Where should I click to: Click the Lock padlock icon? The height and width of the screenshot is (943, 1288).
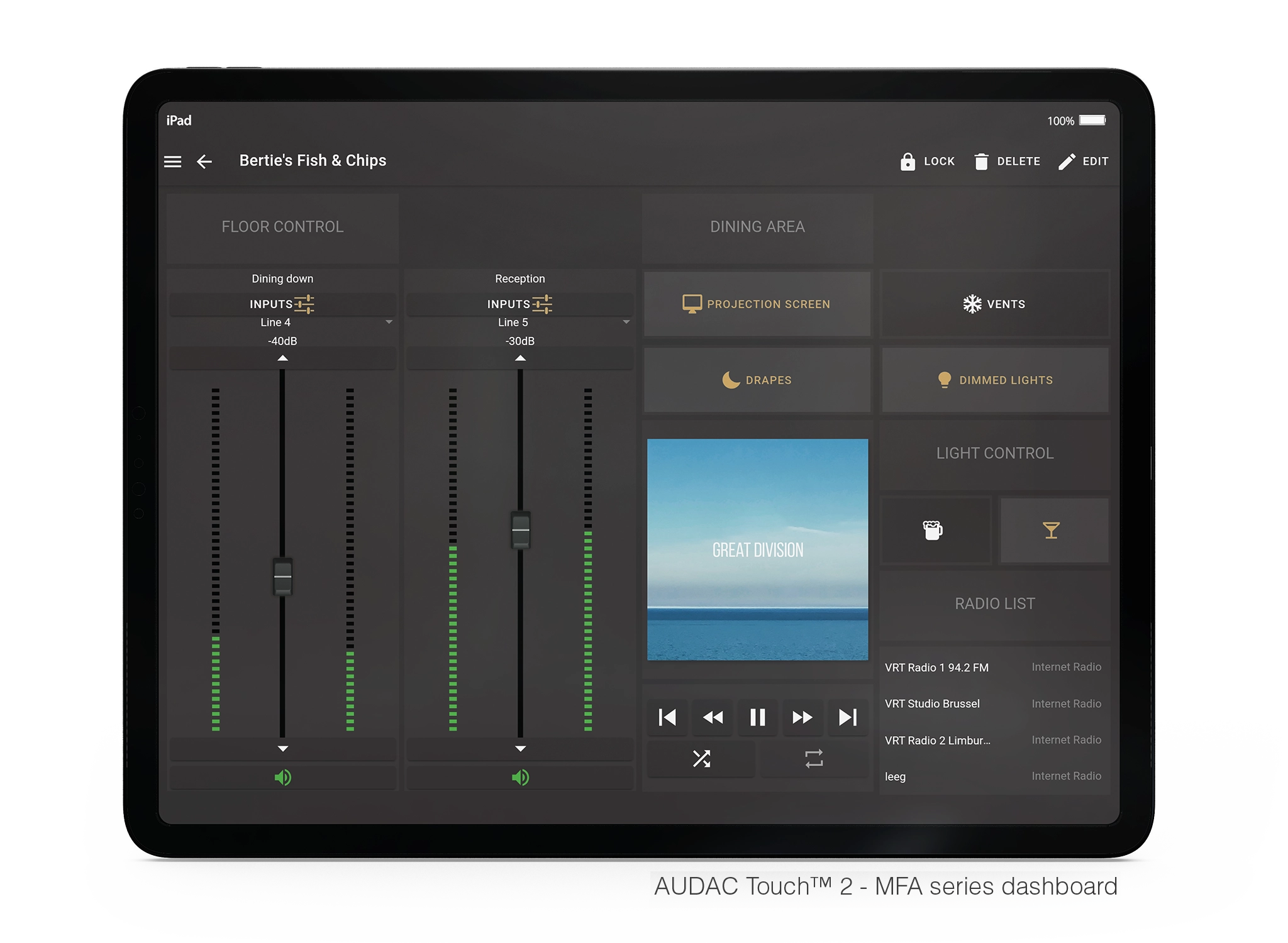(x=907, y=162)
